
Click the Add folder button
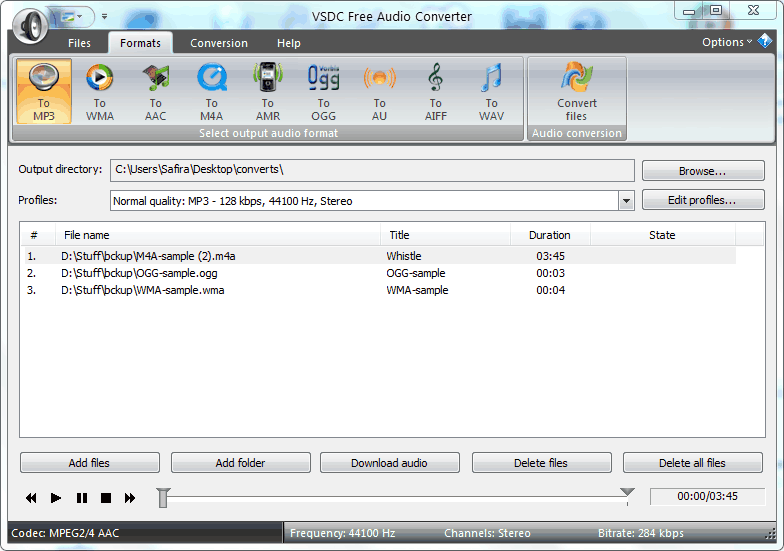(240, 463)
